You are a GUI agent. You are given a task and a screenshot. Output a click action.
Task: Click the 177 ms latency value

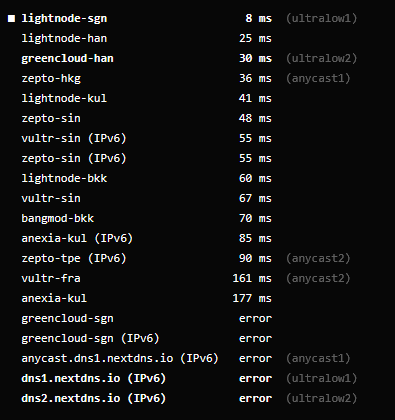pyautogui.click(x=252, y=298)
